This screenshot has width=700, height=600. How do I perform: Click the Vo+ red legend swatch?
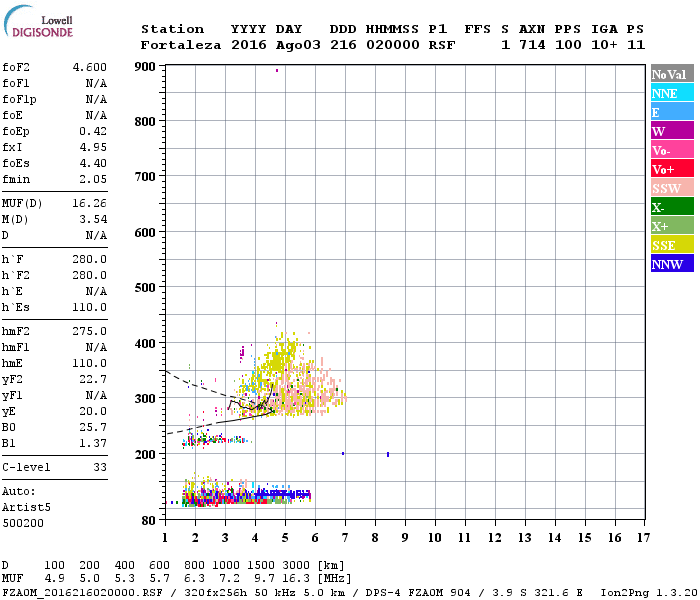(x=672, y=169)
